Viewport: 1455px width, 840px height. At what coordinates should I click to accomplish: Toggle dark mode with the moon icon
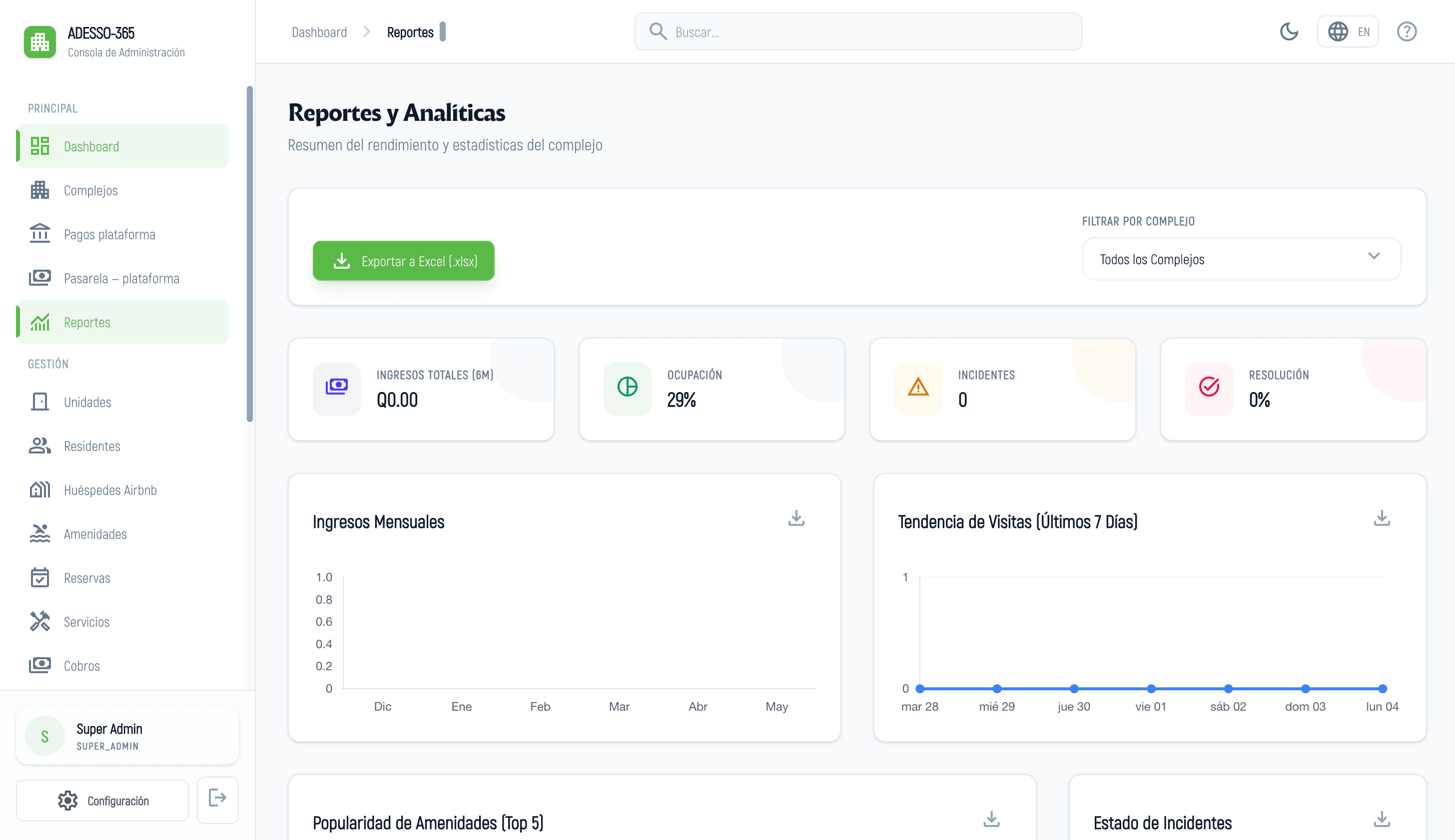(1289, 32)
